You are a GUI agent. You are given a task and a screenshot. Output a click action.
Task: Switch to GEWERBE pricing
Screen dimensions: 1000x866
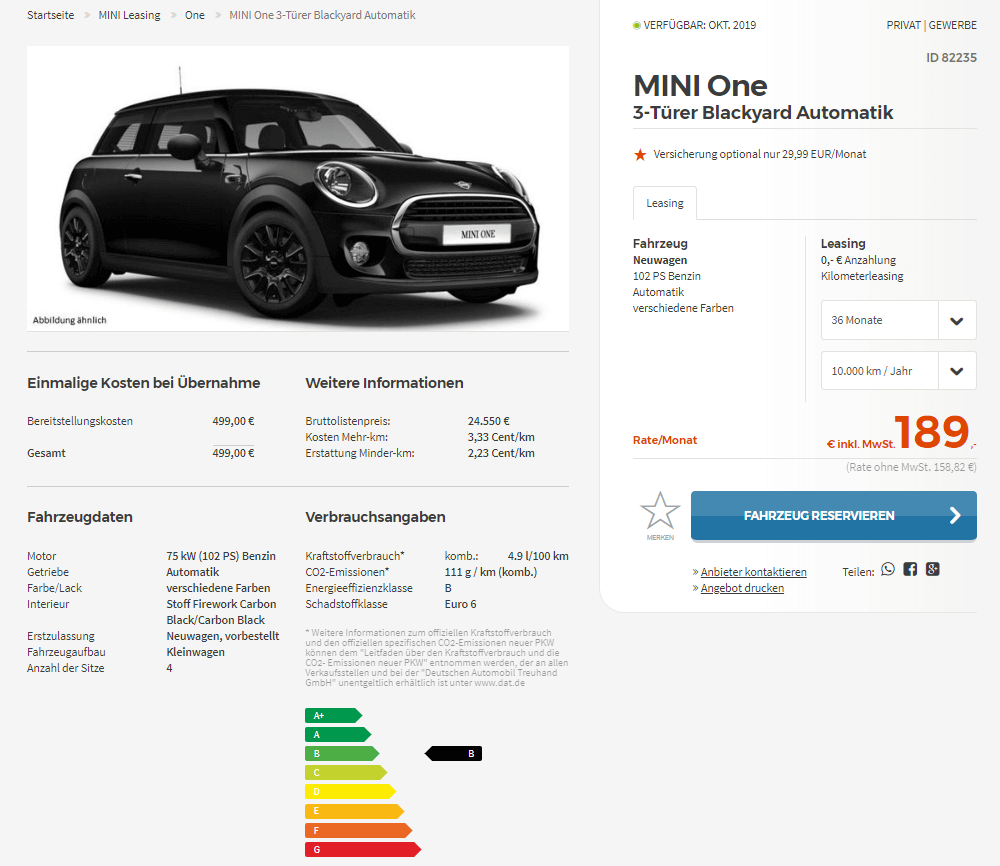pyautogui.click(x=952, y=25)
